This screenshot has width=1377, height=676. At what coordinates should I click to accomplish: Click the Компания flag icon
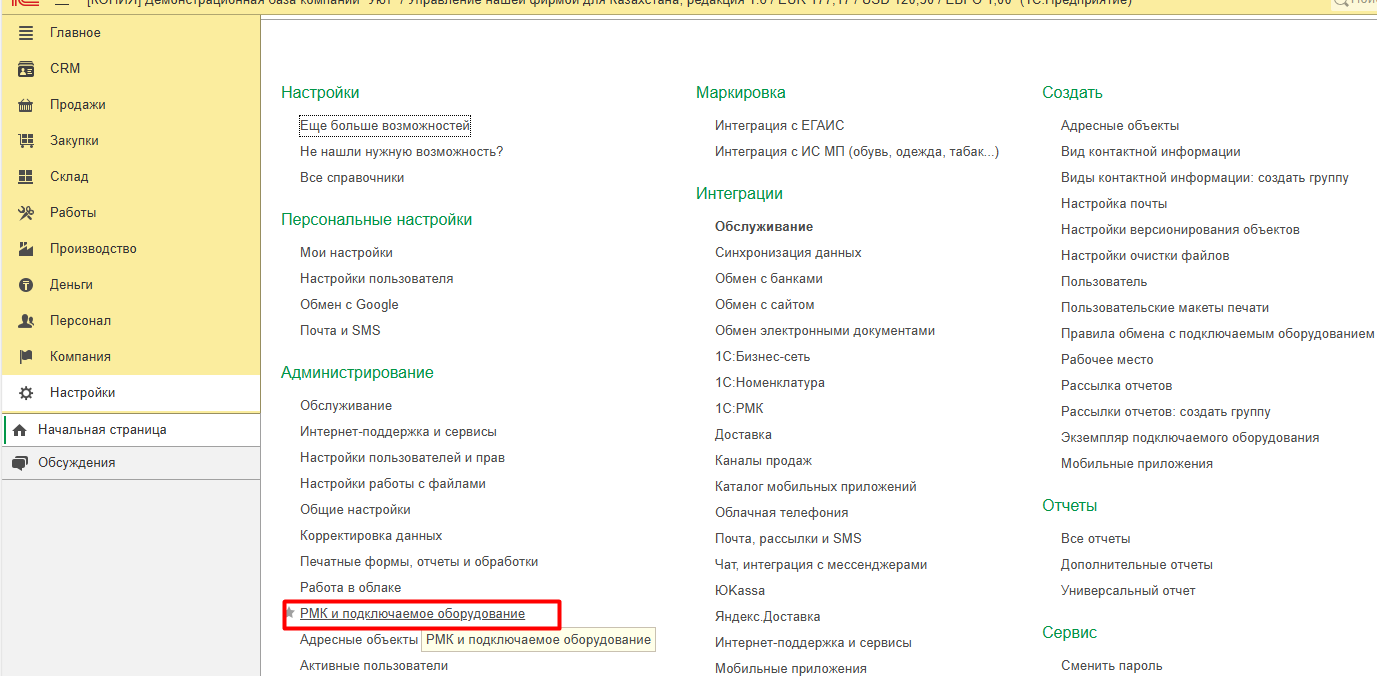pos(27,357)
